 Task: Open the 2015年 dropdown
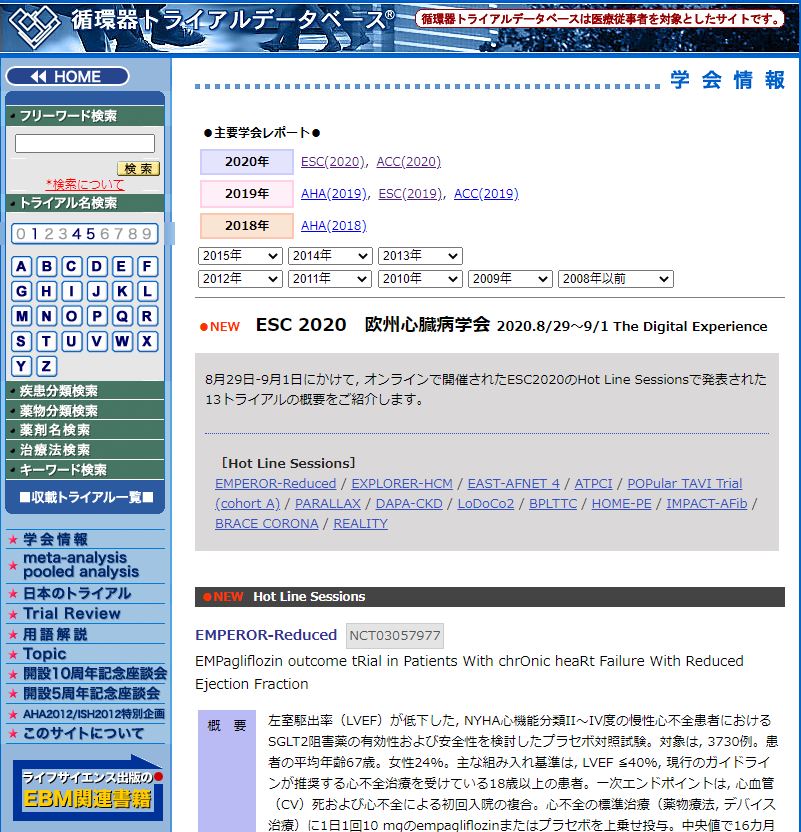tap(240, 256)
